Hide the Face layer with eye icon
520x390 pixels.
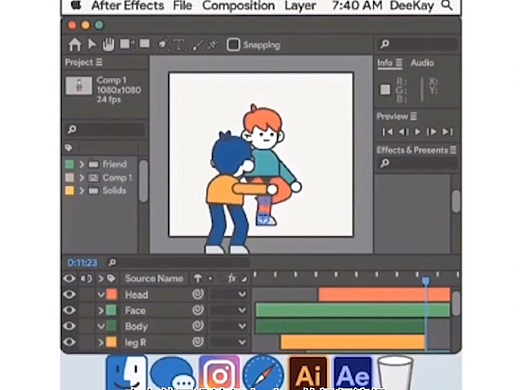click(69, 310)
